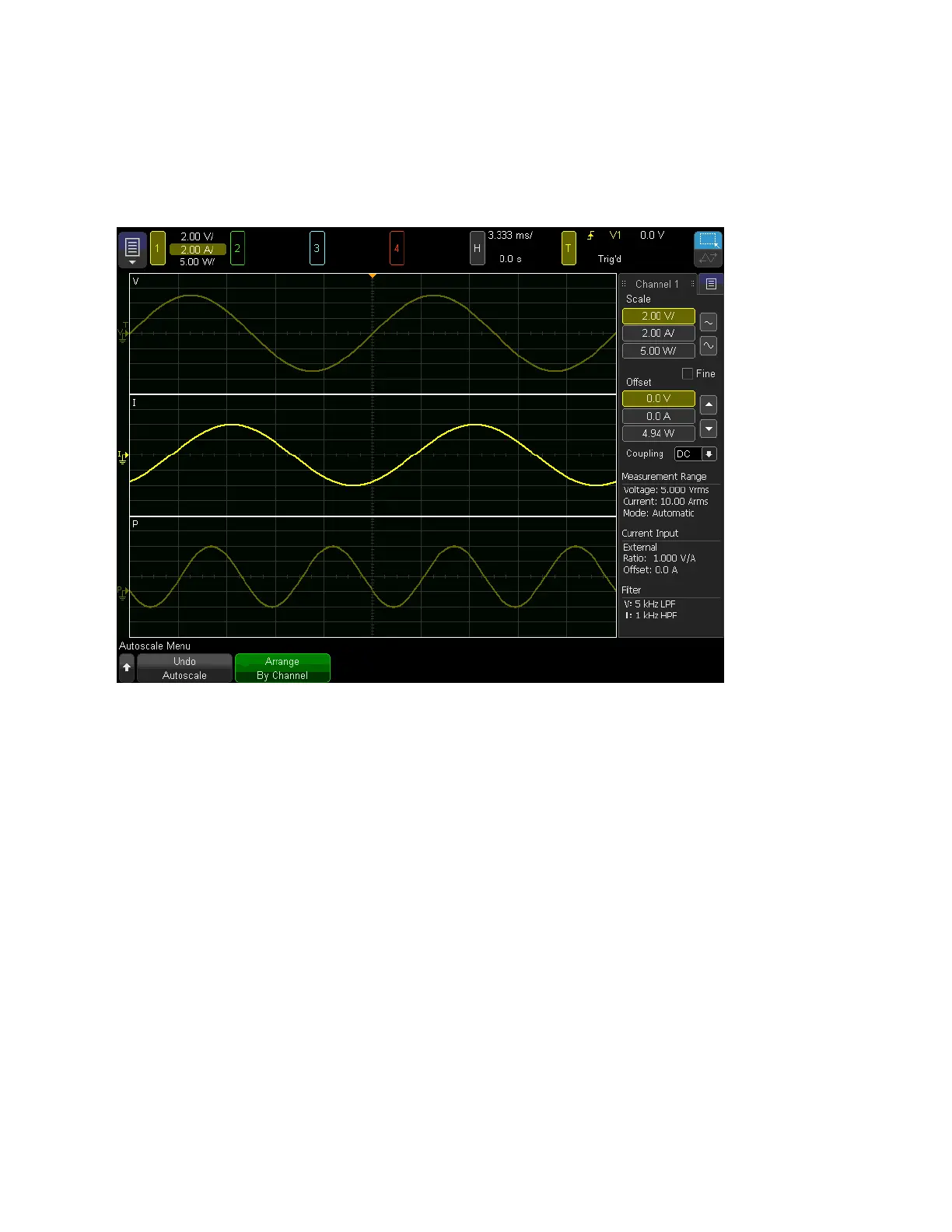Image resolution: width=952 pixels, height=1232 pixels.
Task: Select channel 4 red badge
Action: click(397, 248)
